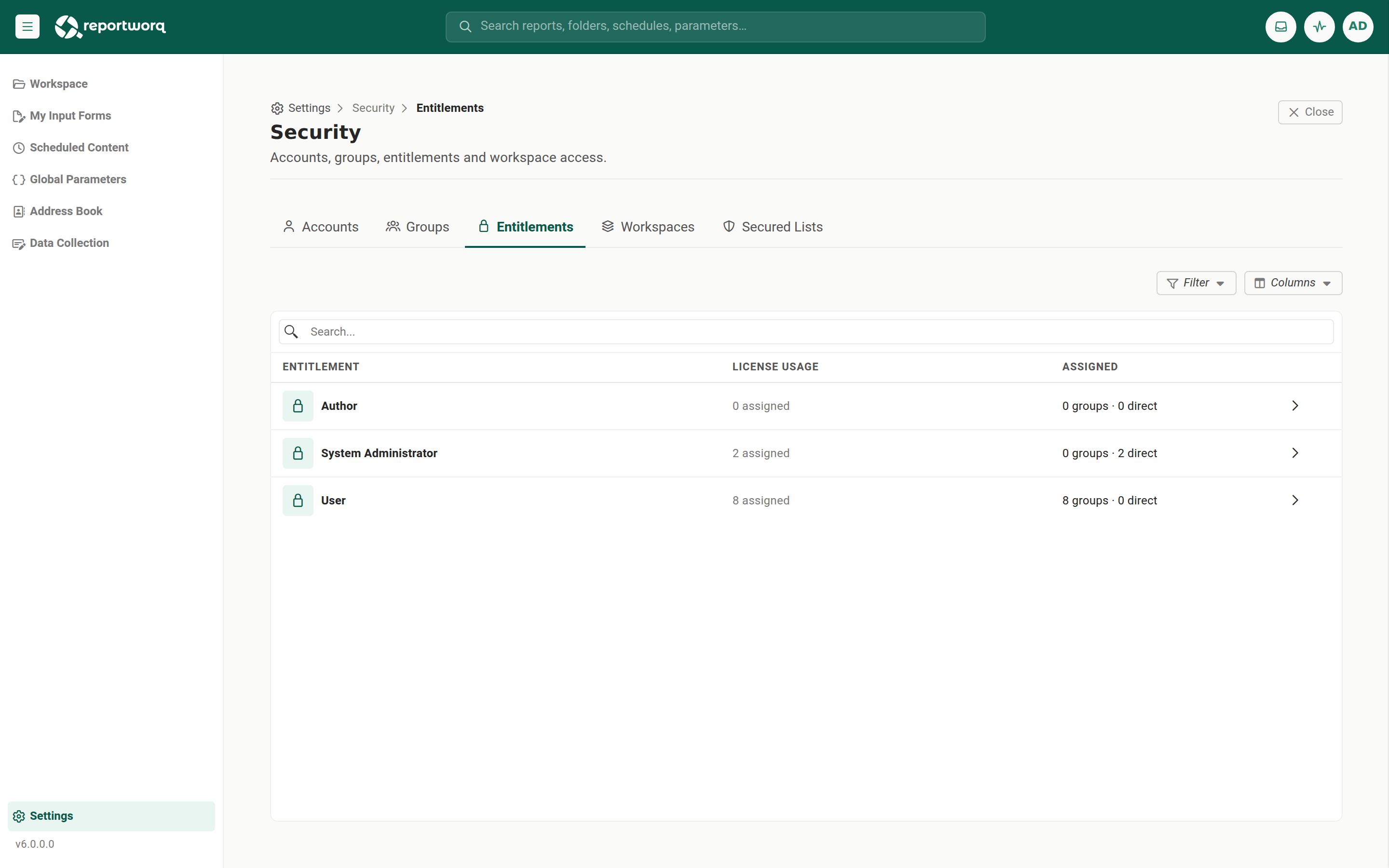1389x868 pixels.
Task: Click the Columns layout icon
Action: tap(1259, 283)
